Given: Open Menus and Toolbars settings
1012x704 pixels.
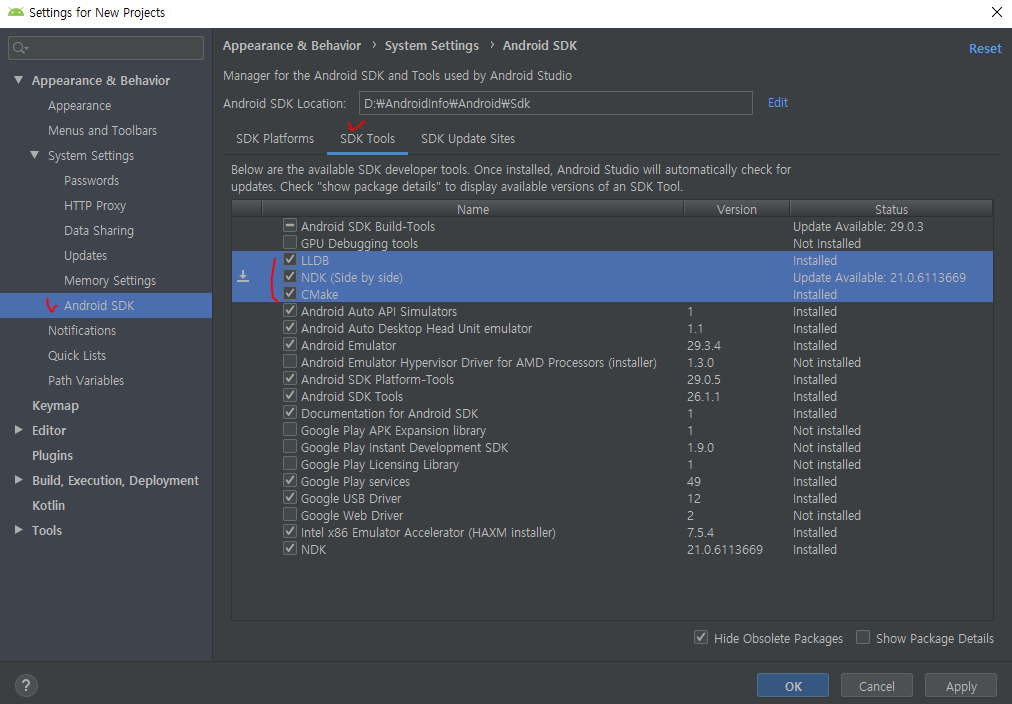Looking at the screenshot, I should [103, 130].
